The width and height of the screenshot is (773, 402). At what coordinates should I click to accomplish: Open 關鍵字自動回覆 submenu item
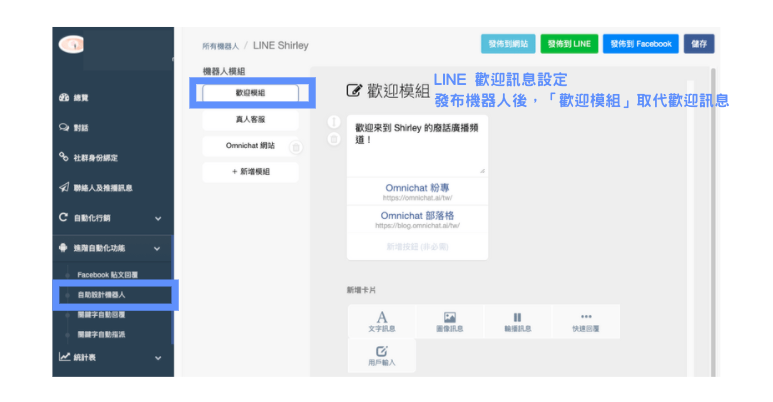[x=101, y=314]
